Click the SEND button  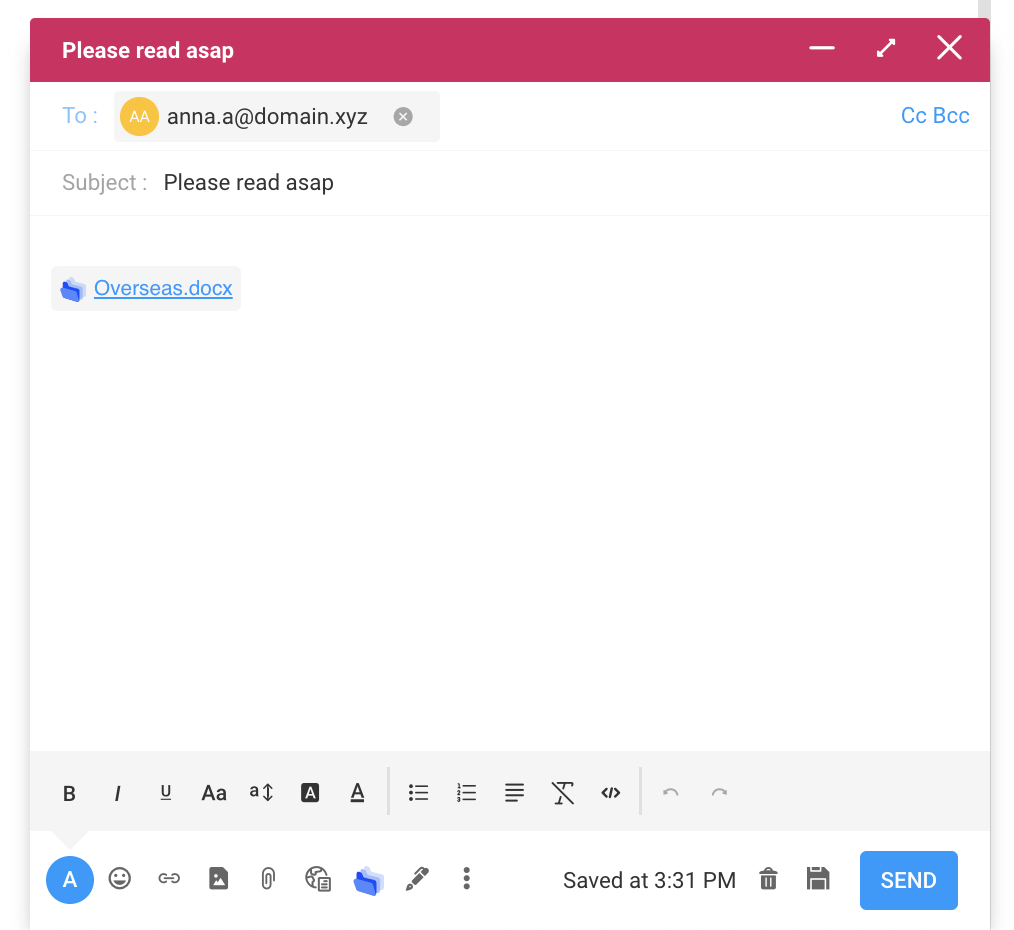click(x=908, y=880)
